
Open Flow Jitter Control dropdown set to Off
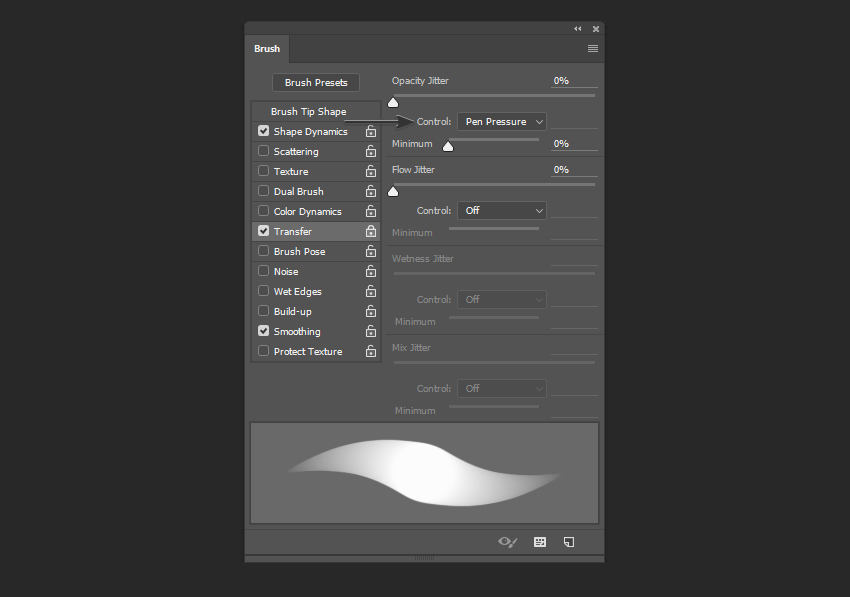pos(502,210)
